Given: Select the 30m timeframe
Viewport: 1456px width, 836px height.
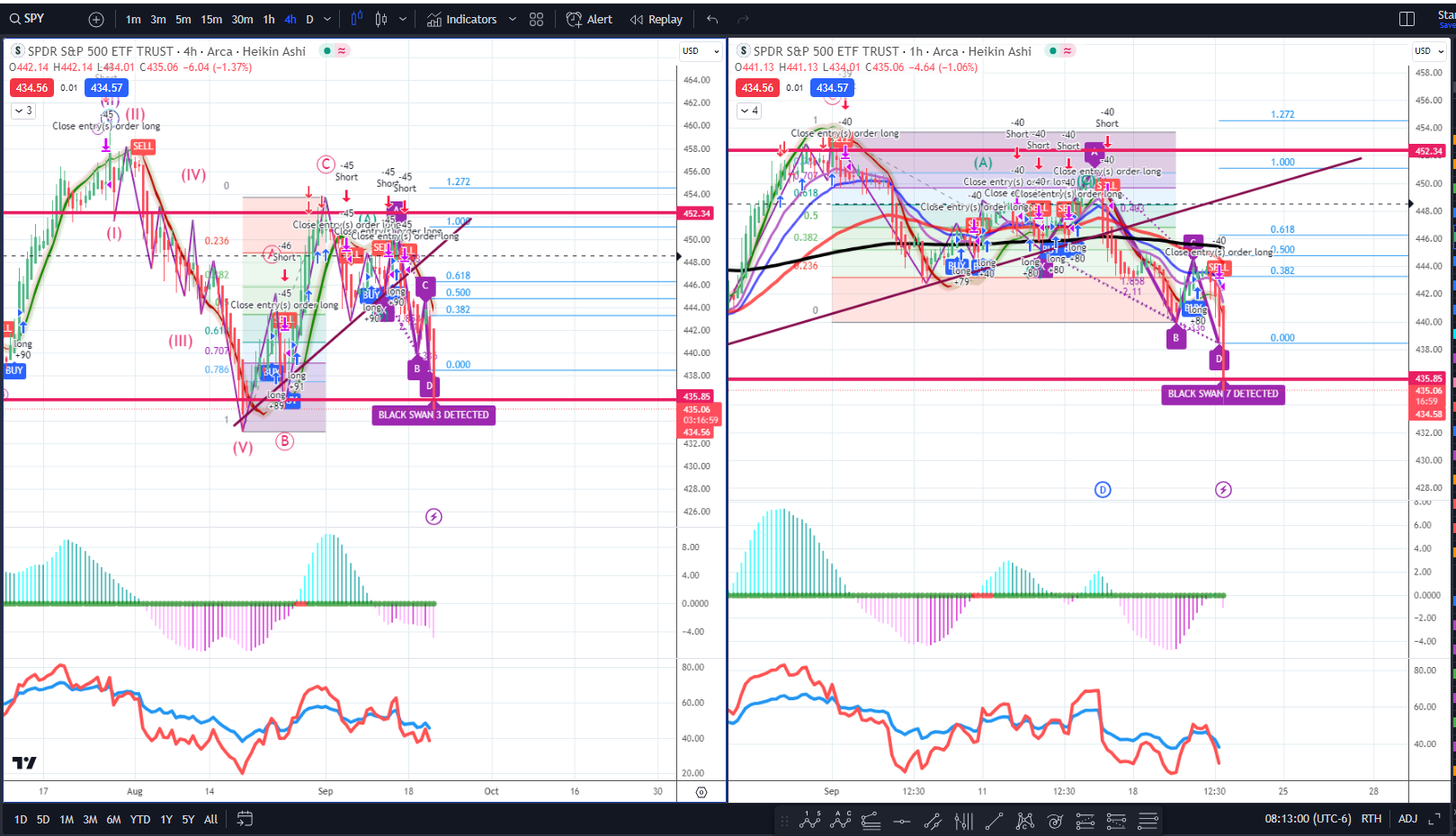Looking at the screenshot, I should [242, 19].
